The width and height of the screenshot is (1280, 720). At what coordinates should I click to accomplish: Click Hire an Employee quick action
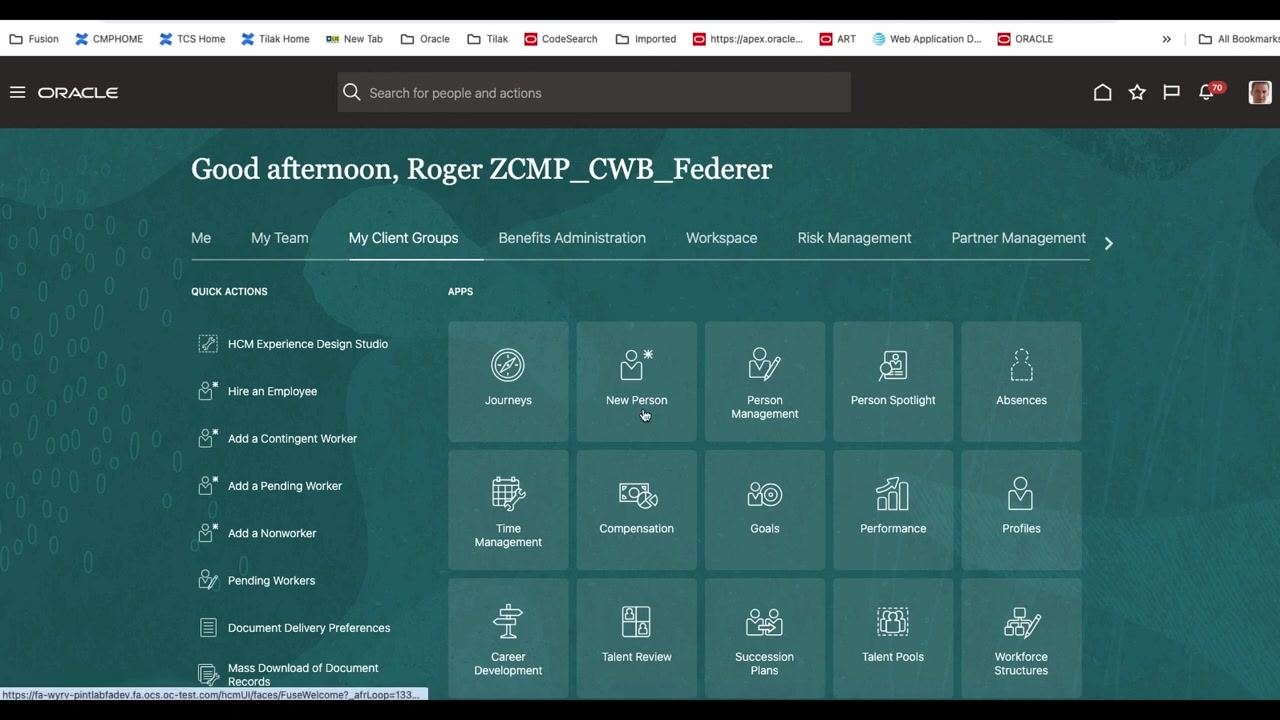point(258,391)
